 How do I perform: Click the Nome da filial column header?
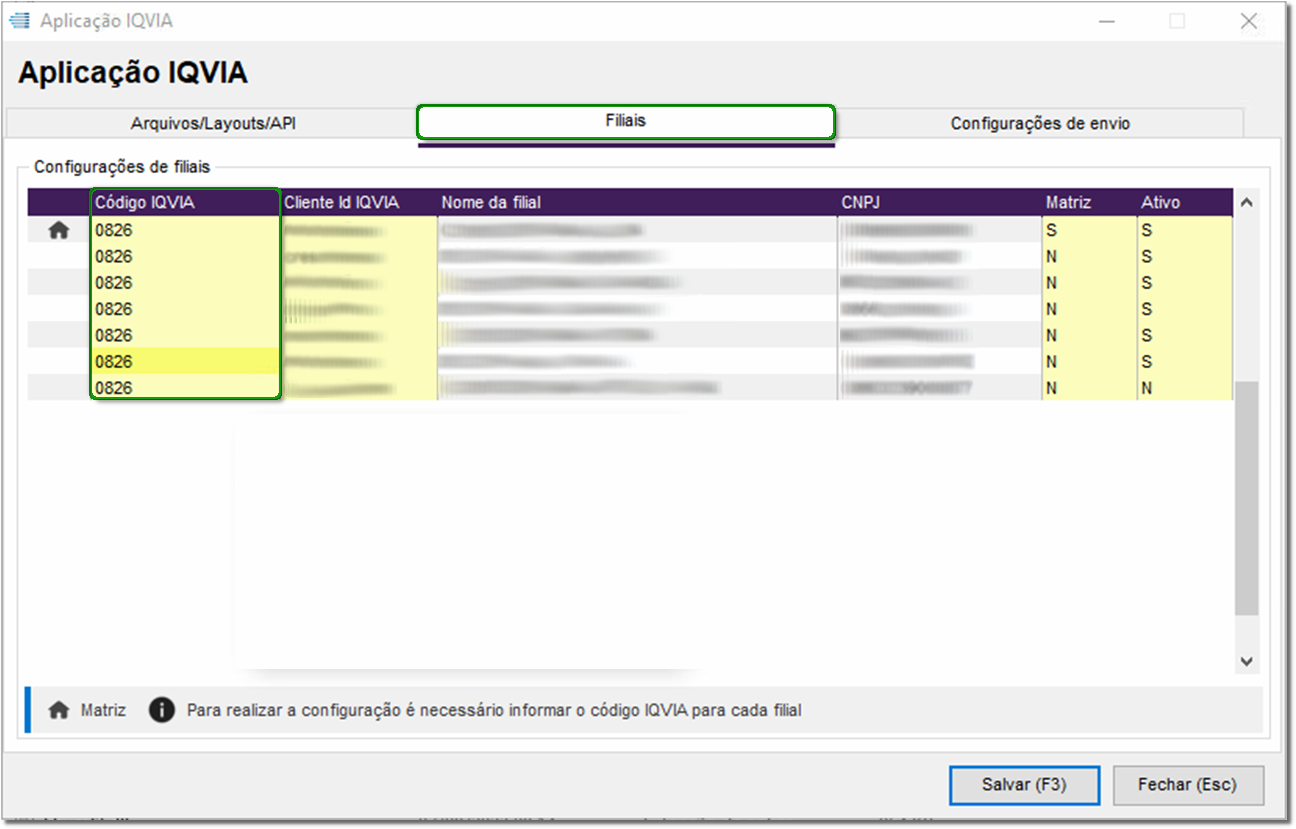coord(637,202)
